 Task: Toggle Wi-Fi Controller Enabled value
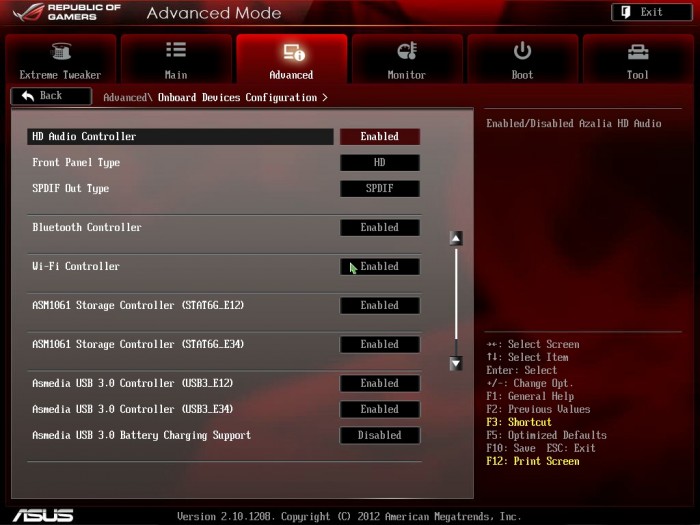click(x=379, y=267)
